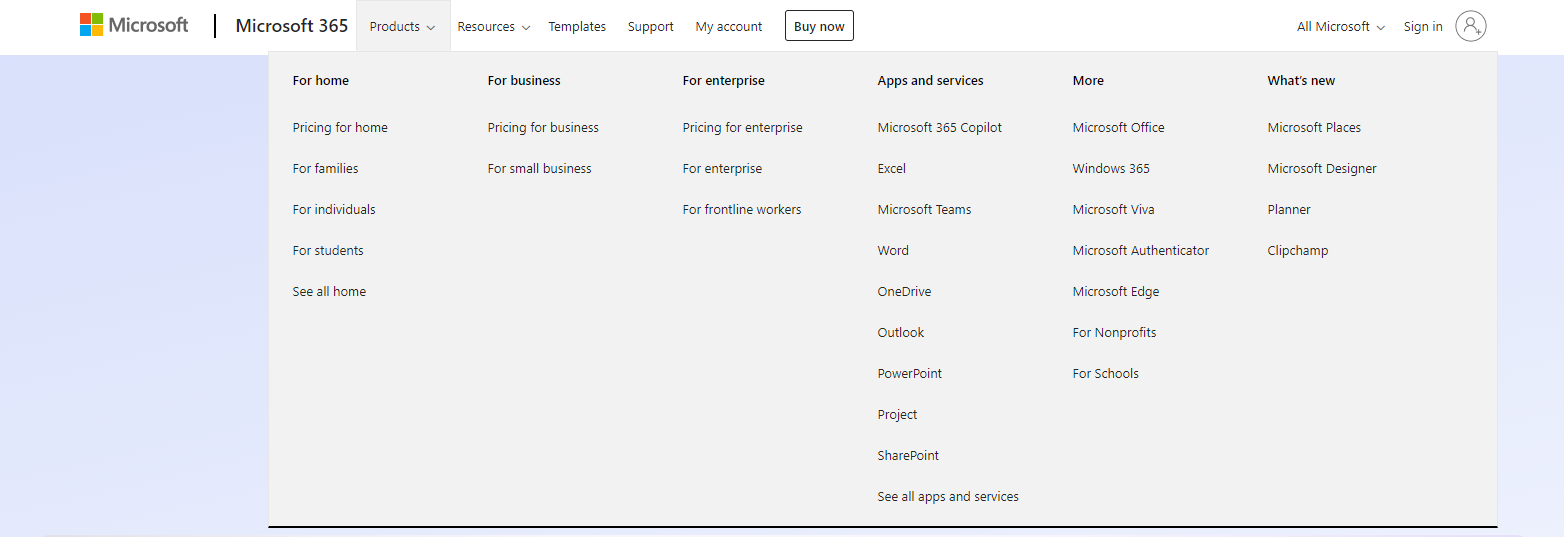Click the What's new heading
Viewport: 1564px width, 537px height.
click(x=1301, y=81)
